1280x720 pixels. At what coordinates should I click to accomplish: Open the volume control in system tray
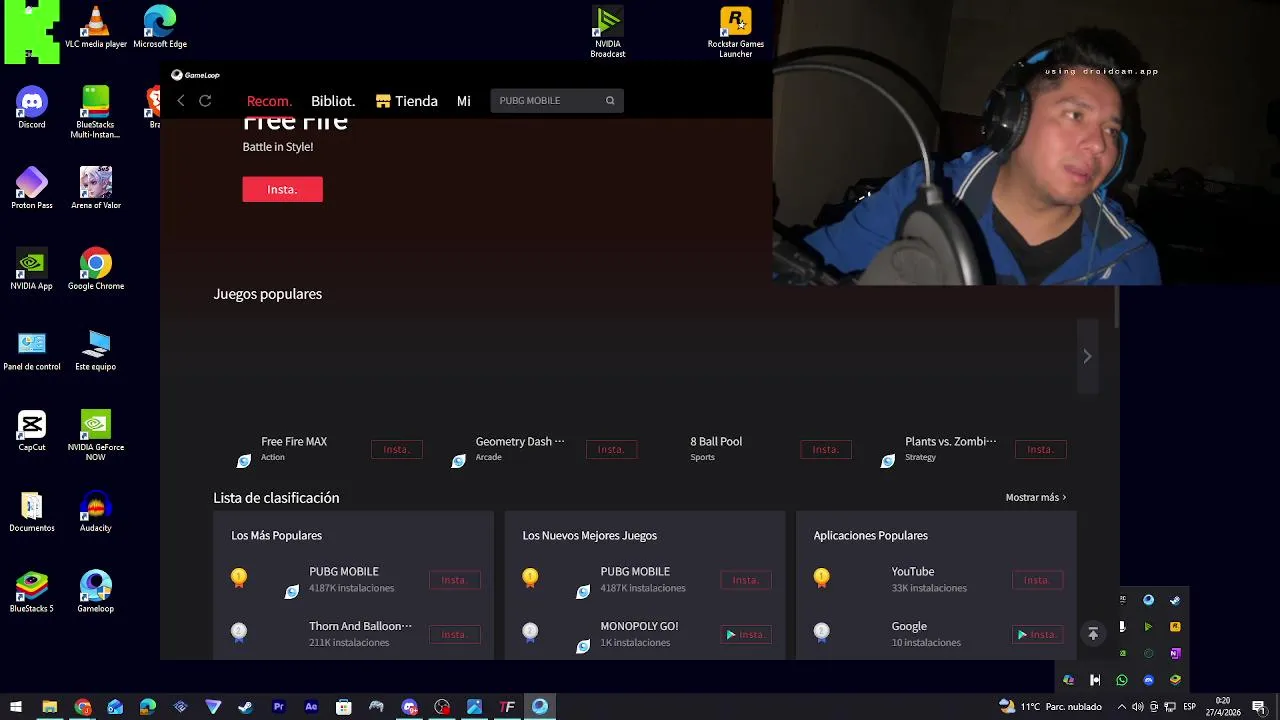(x=1138, y=707)
